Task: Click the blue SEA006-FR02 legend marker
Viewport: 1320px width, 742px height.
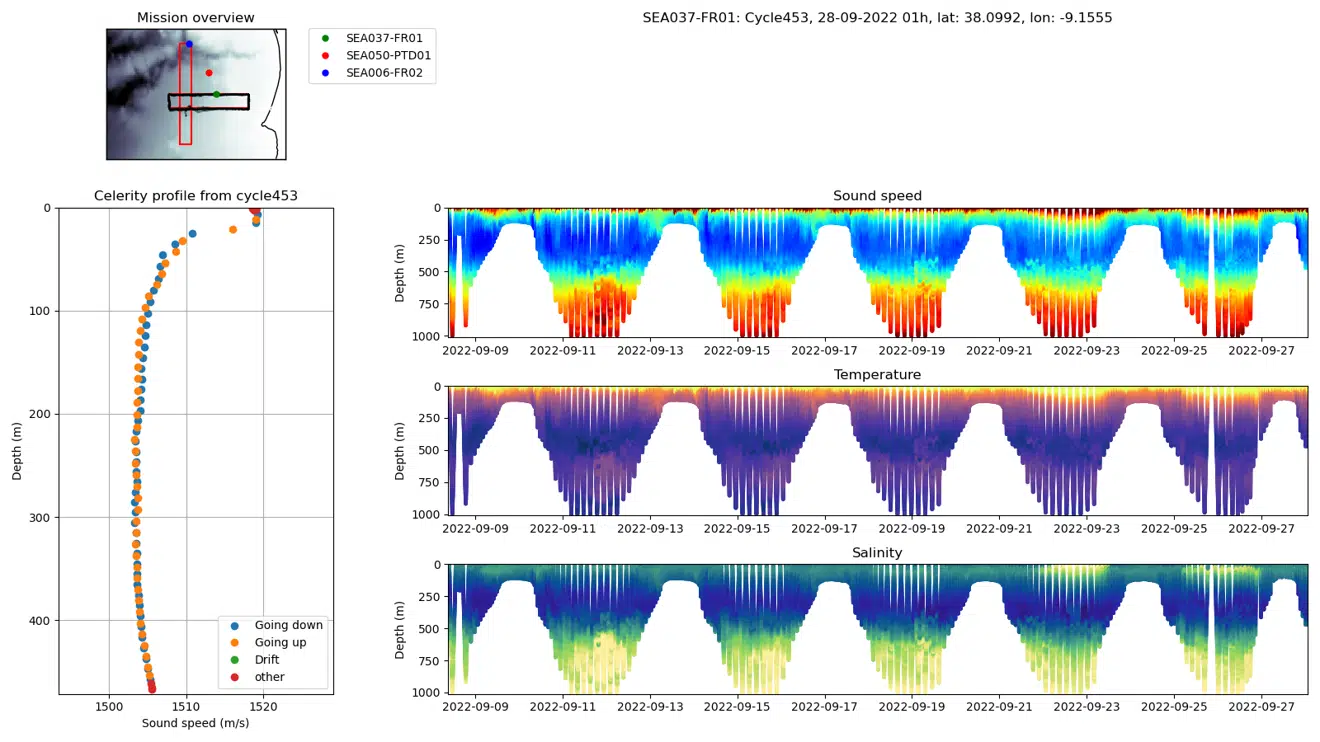Action: coord(325,74)
